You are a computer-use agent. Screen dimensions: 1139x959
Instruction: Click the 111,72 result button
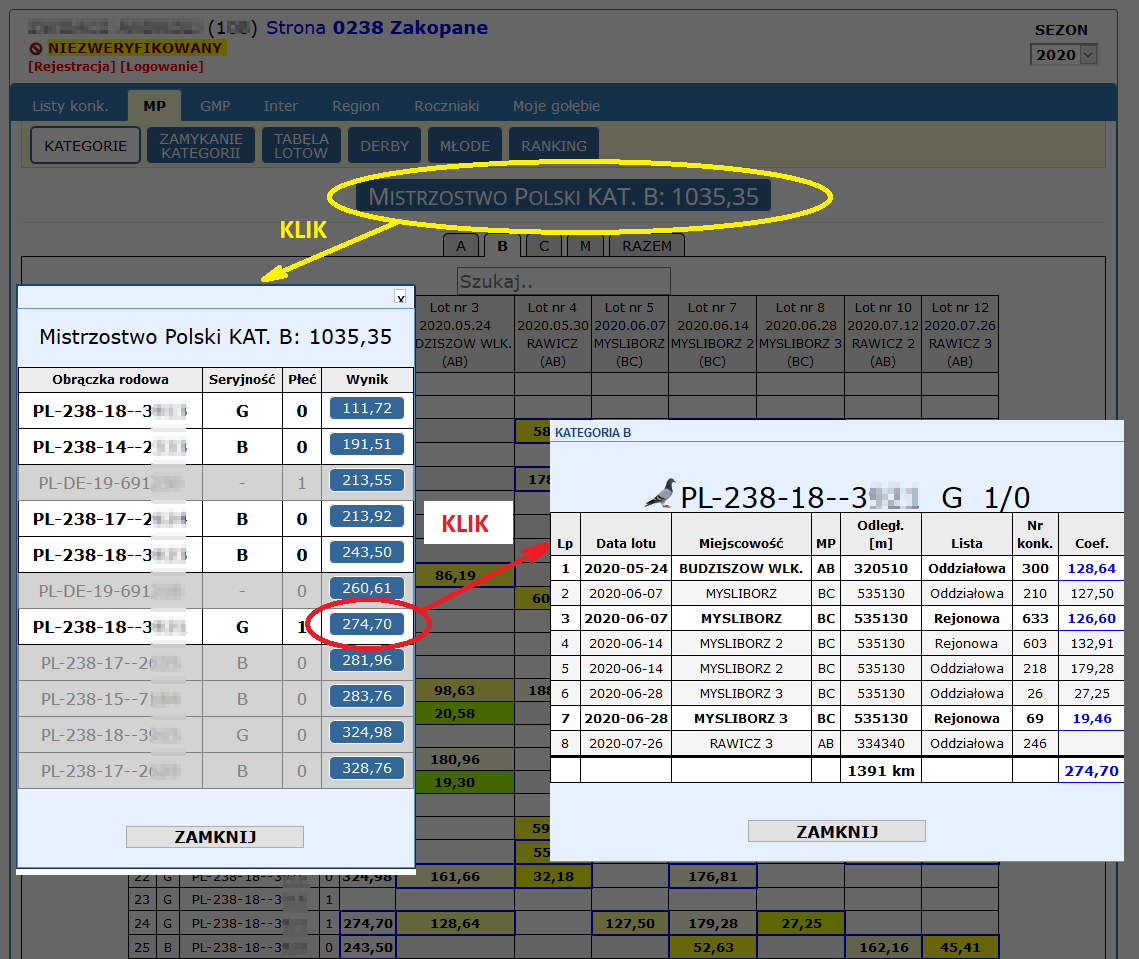[367, 408]
